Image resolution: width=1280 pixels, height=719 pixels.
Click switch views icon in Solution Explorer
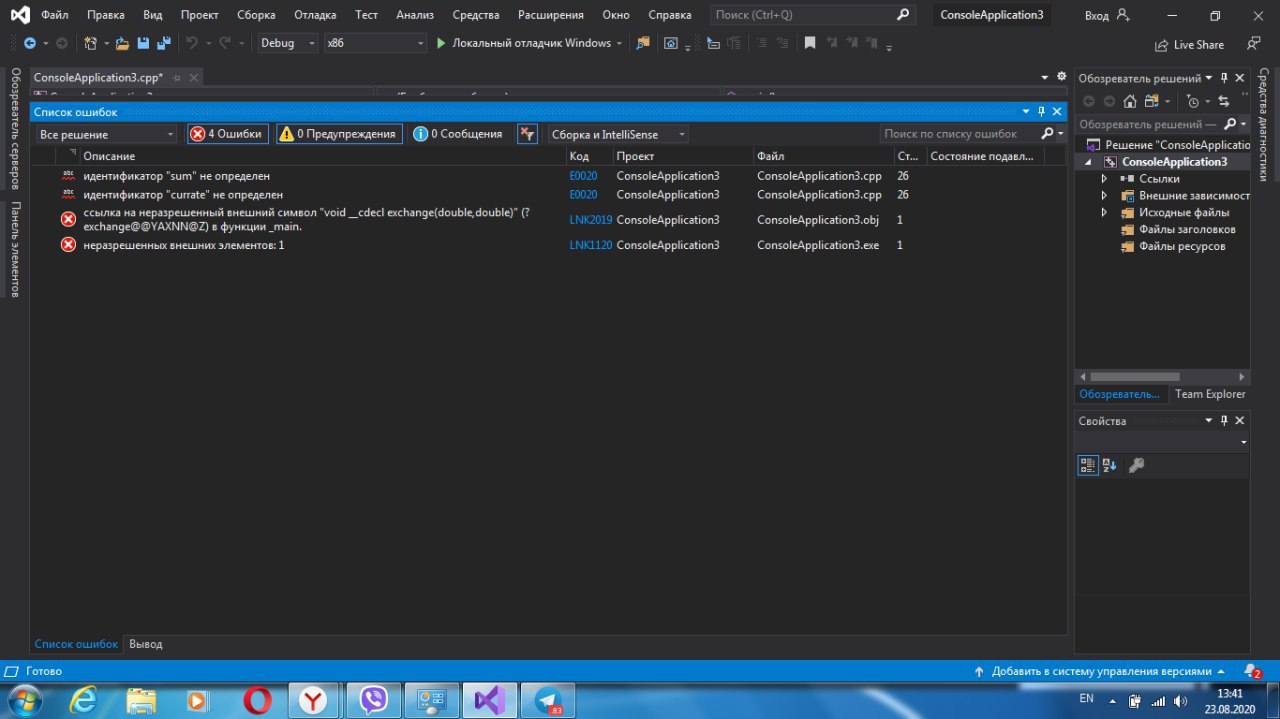1151,101
